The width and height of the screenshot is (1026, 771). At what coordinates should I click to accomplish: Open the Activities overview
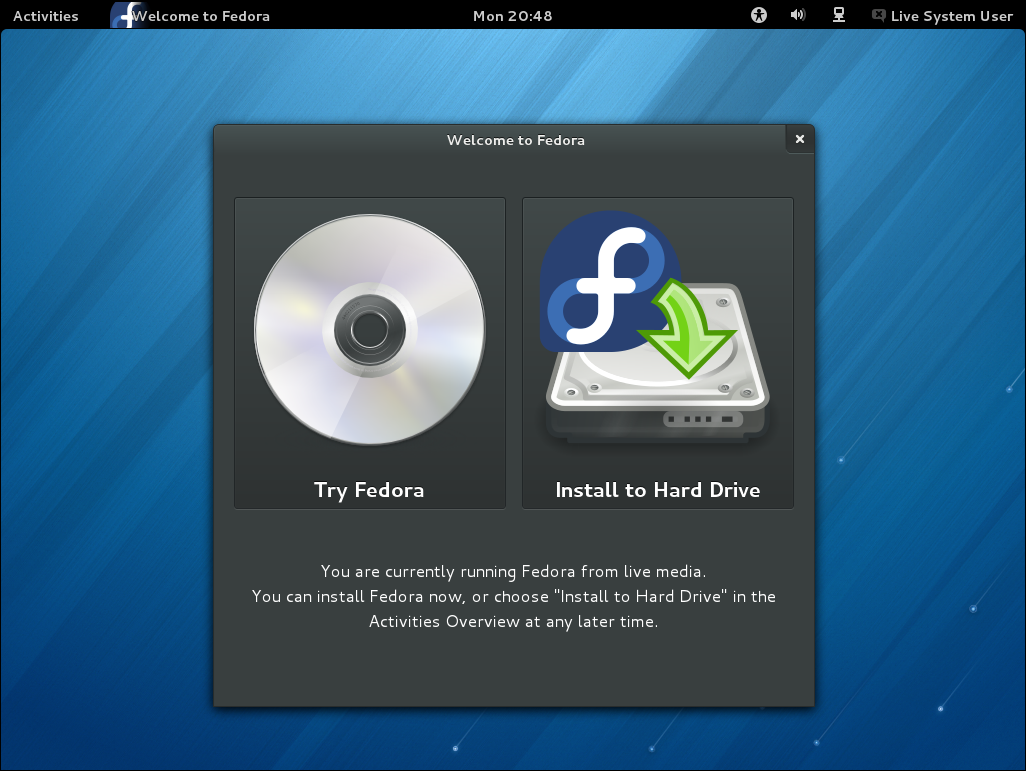46,16
